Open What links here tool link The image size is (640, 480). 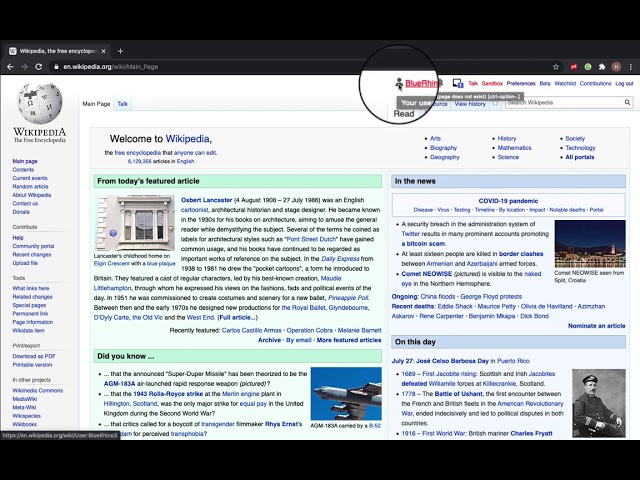31,288
